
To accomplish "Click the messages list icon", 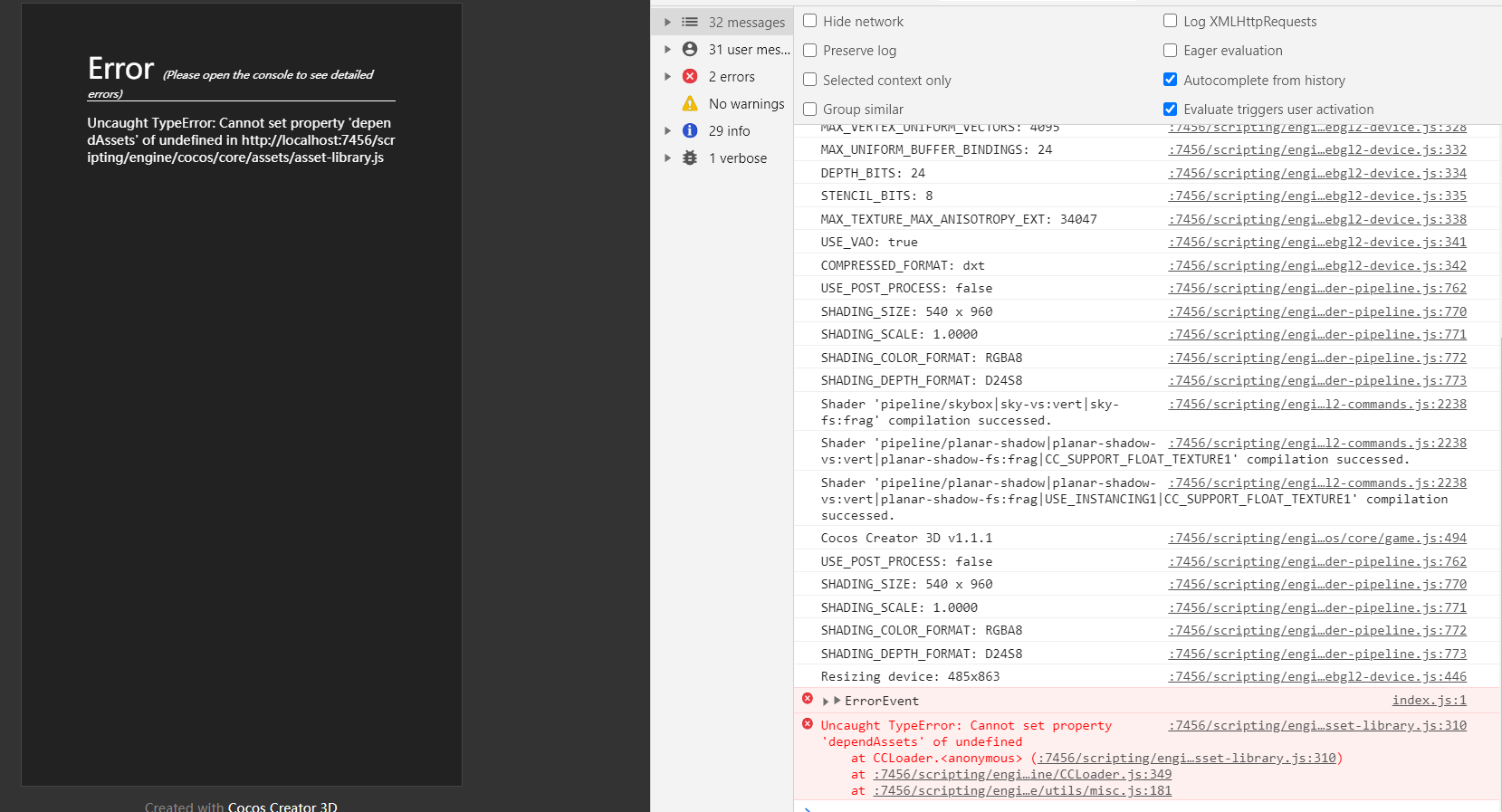I will pos(690,22).
